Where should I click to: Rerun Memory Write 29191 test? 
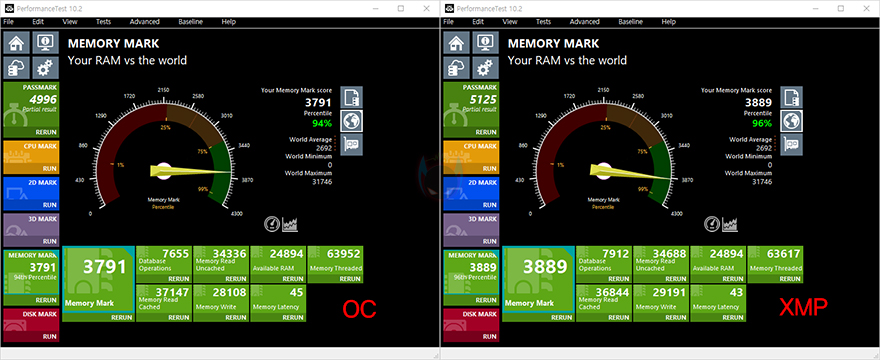click(676, 318)
